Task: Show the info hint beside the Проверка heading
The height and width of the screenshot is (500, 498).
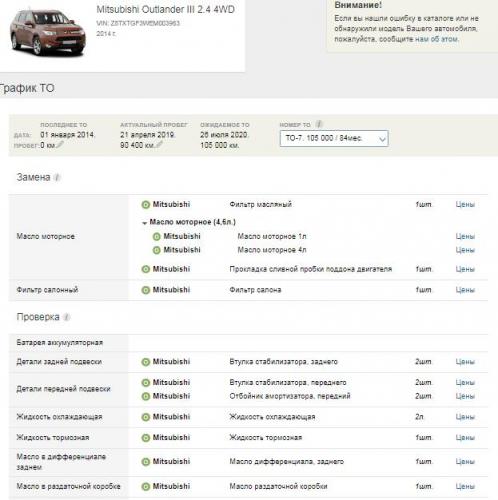Action: pos(67,317)
